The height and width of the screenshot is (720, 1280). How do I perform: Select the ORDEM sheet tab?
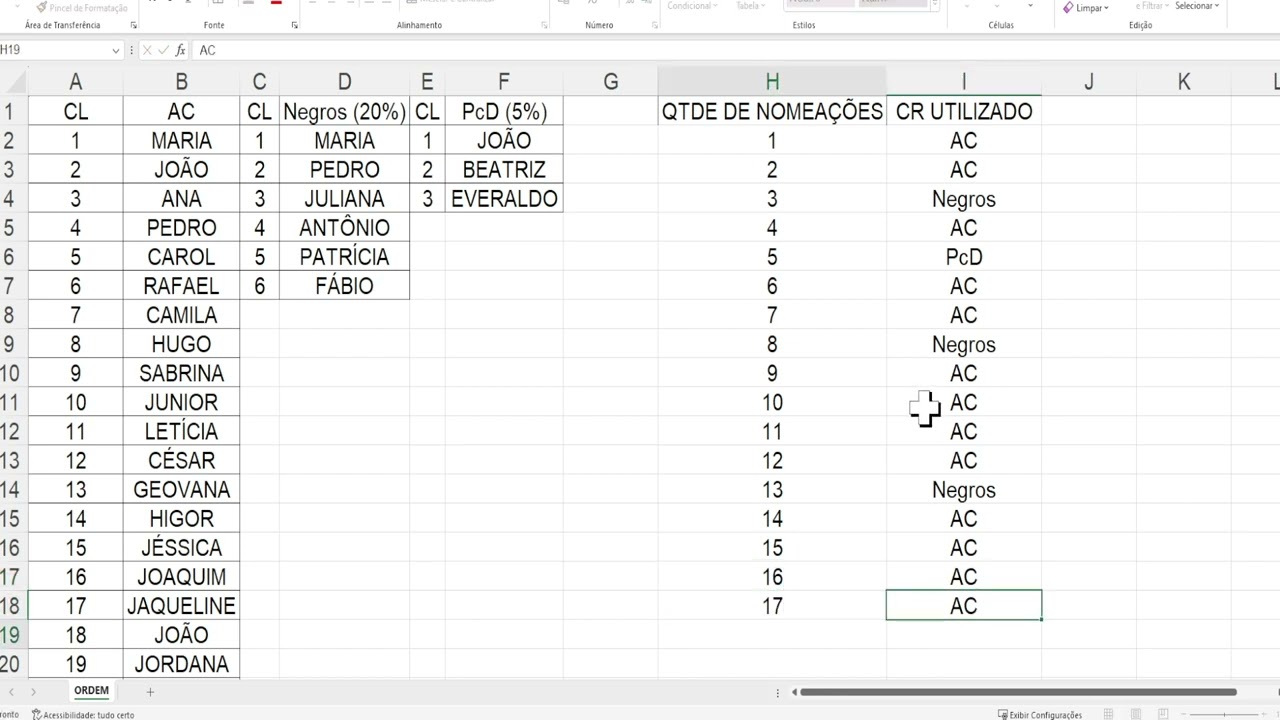(x=91, y=691)
